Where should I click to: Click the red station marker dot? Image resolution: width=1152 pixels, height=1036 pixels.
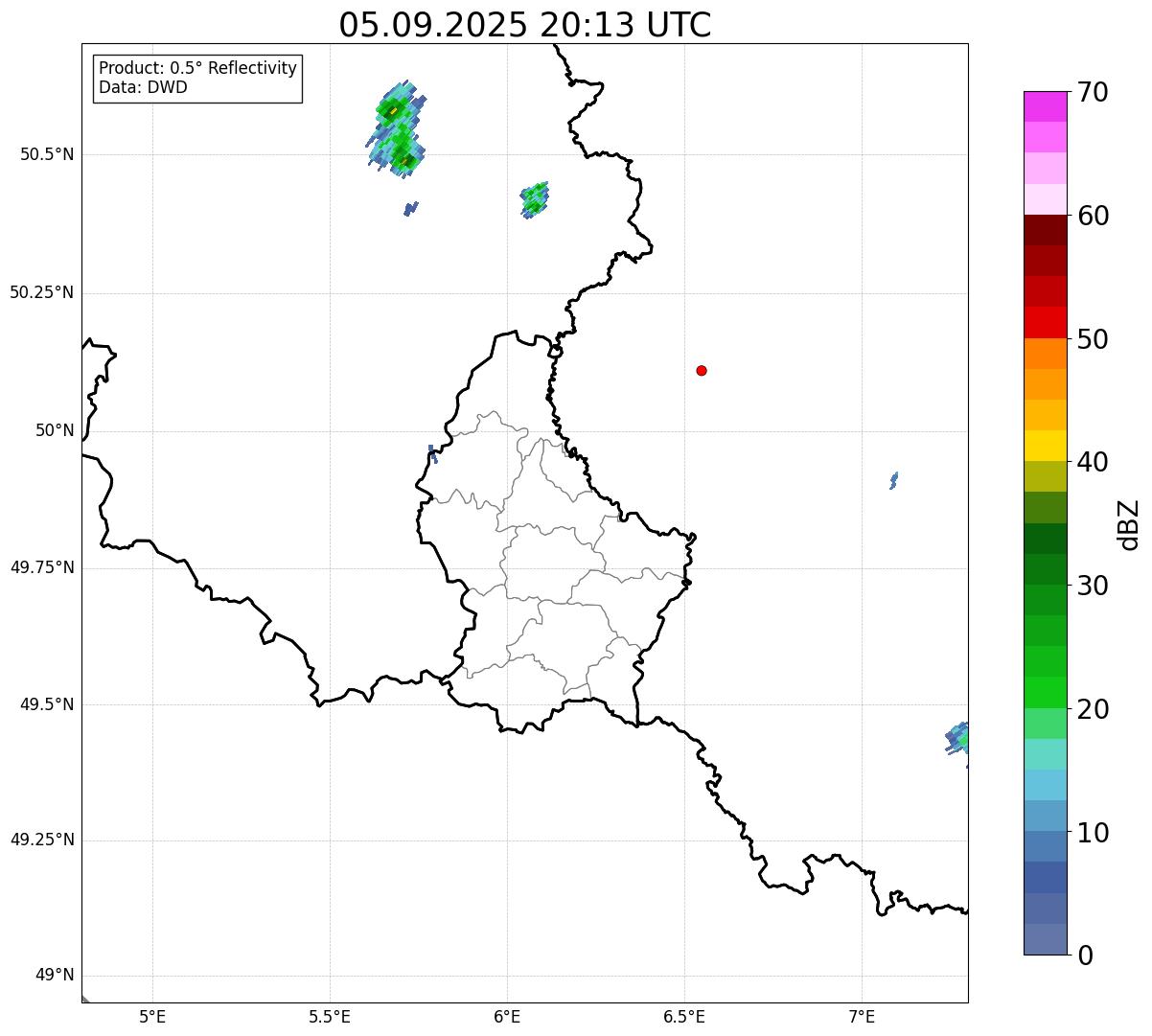click(x=702, y=370)
